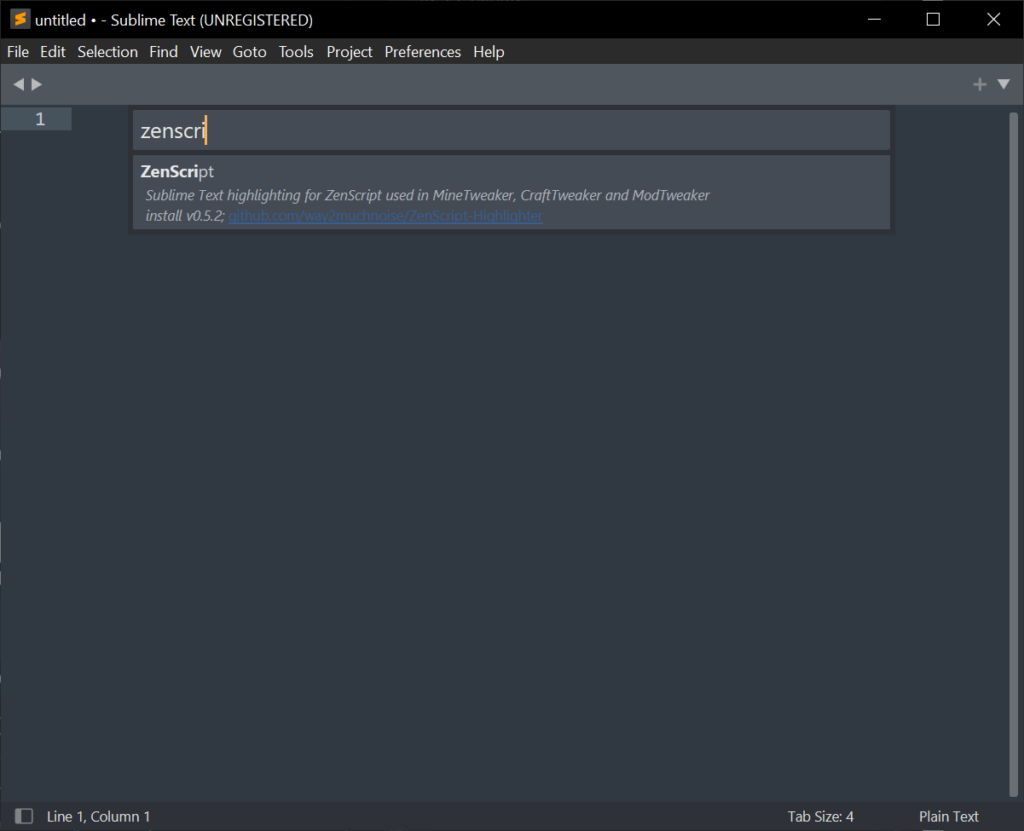Open the Tools menu
The width and height of the screenshot is (1024, 831).
click(296, 52)
